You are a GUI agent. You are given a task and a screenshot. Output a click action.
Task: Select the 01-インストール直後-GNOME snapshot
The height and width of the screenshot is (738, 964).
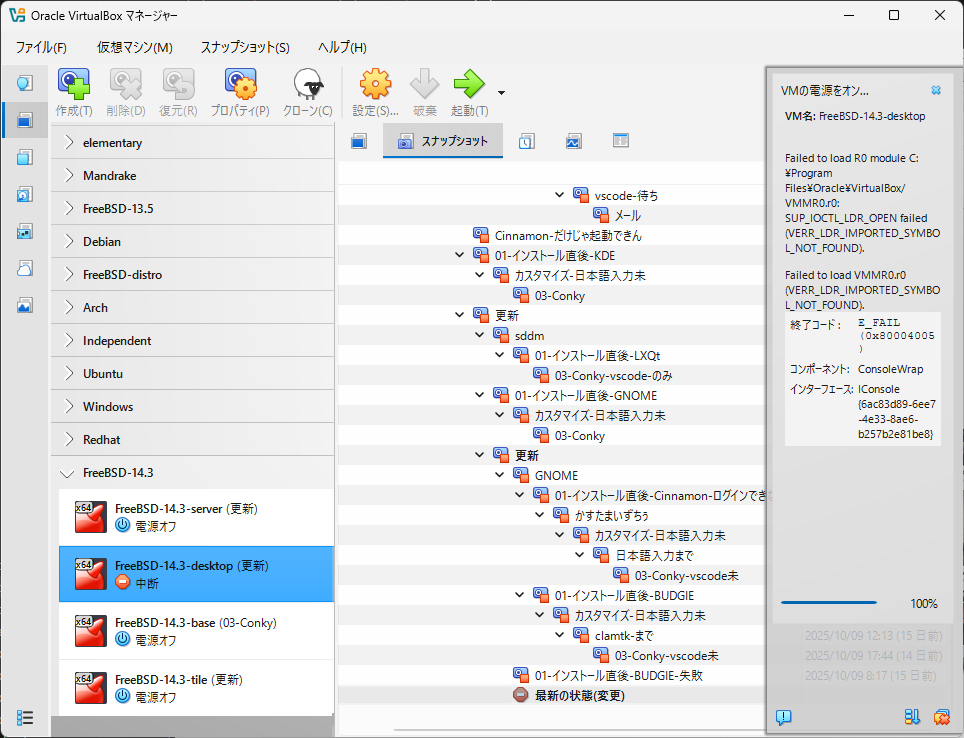point(586,395)
